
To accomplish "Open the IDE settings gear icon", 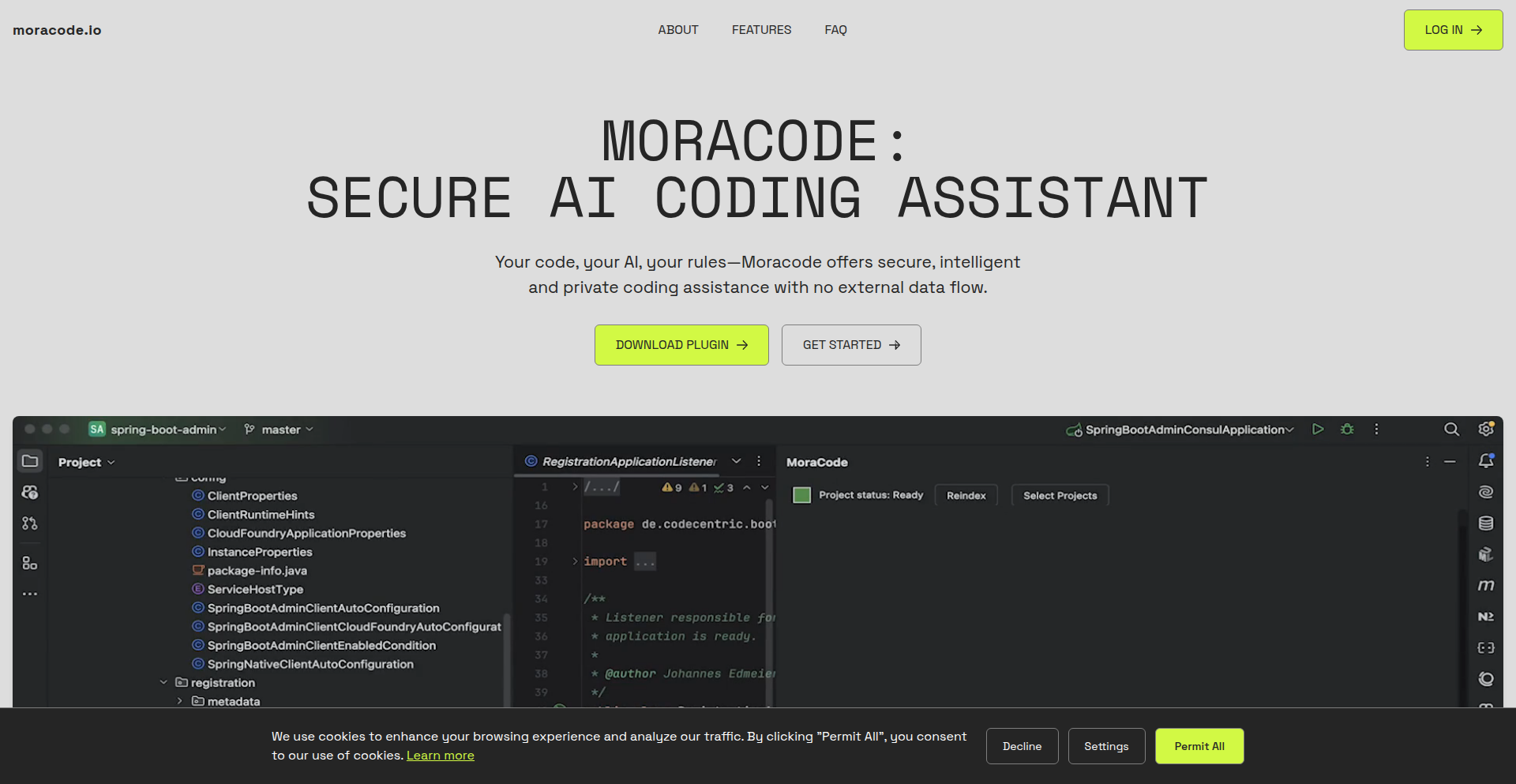I will (x=1486, y=429).
